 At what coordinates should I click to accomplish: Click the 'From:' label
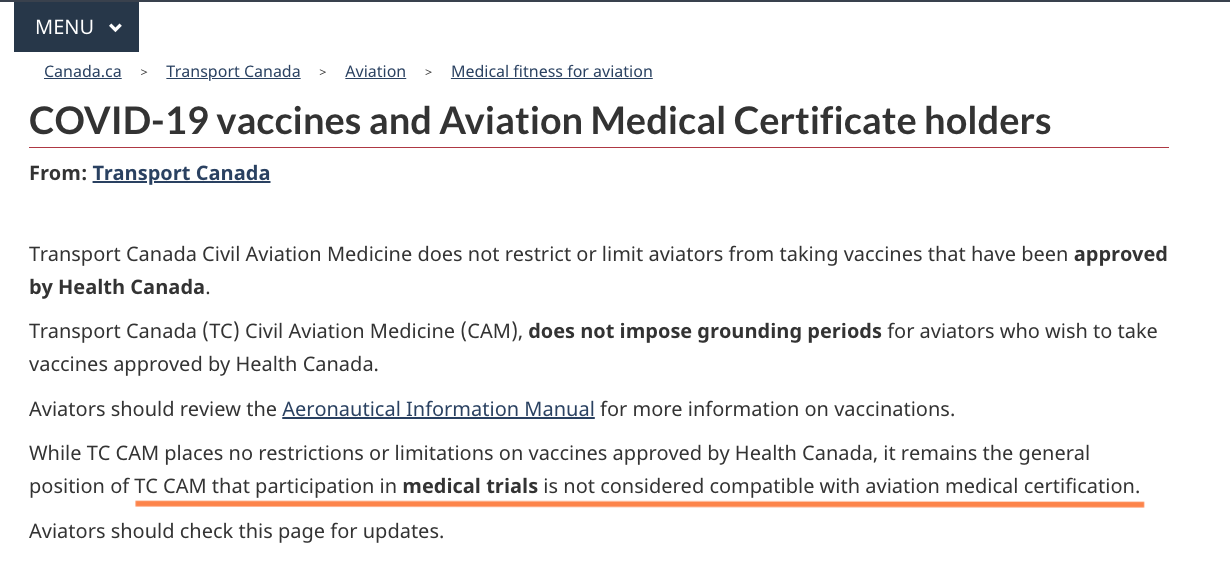(x=58, y=173)
